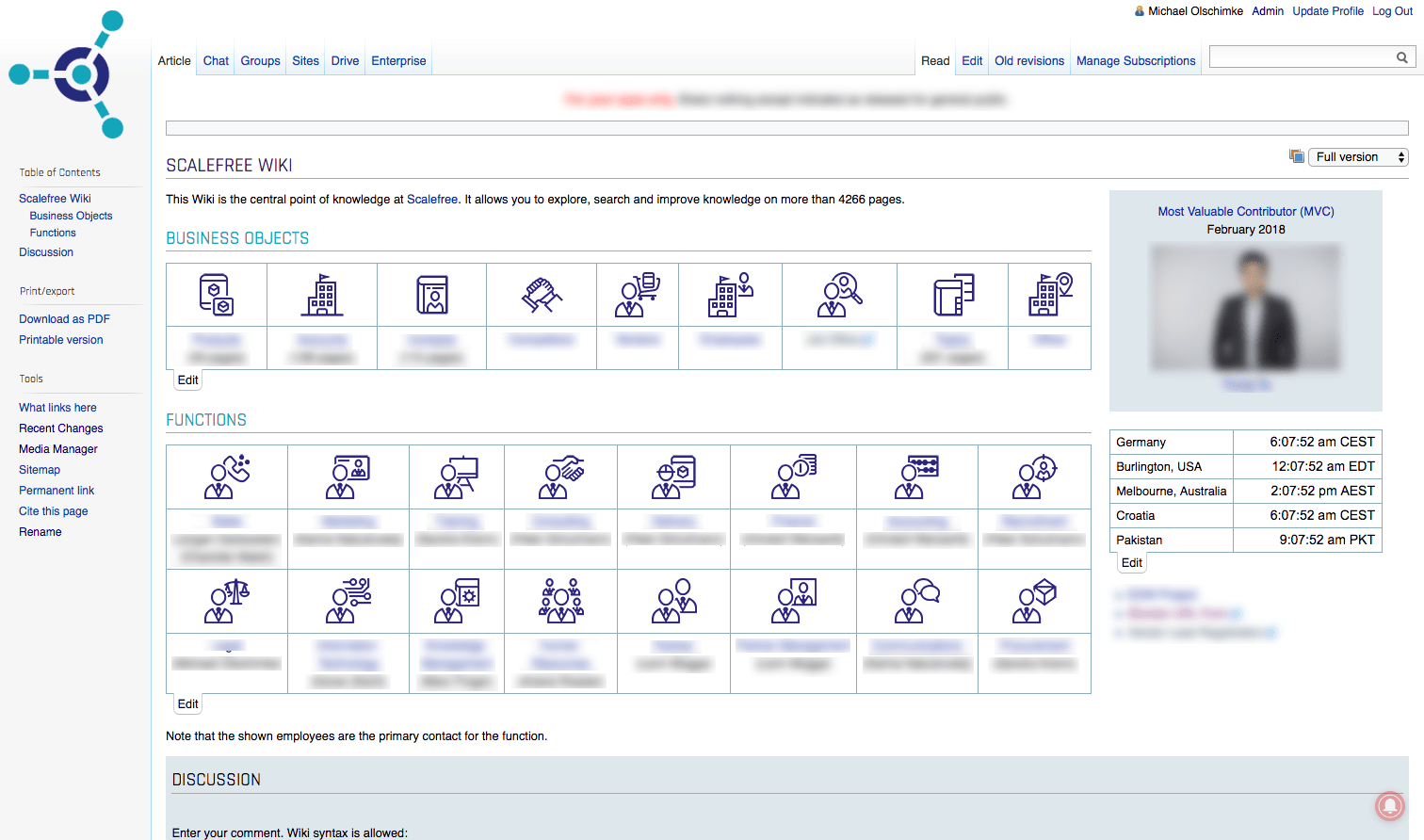Open the person with hard hat and box icon

[674, 477]
